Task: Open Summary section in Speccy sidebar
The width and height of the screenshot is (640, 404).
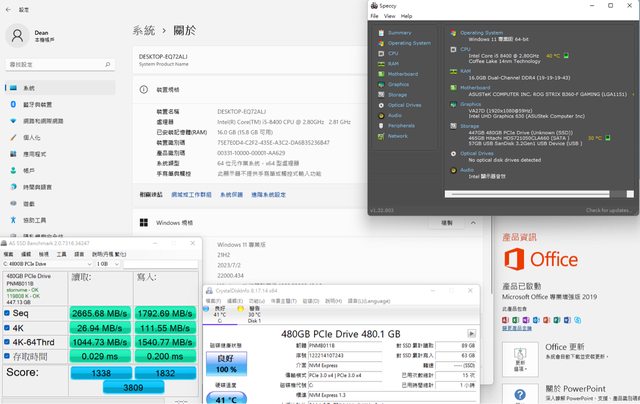Action: pyautogui.click(x=398, y=32)
